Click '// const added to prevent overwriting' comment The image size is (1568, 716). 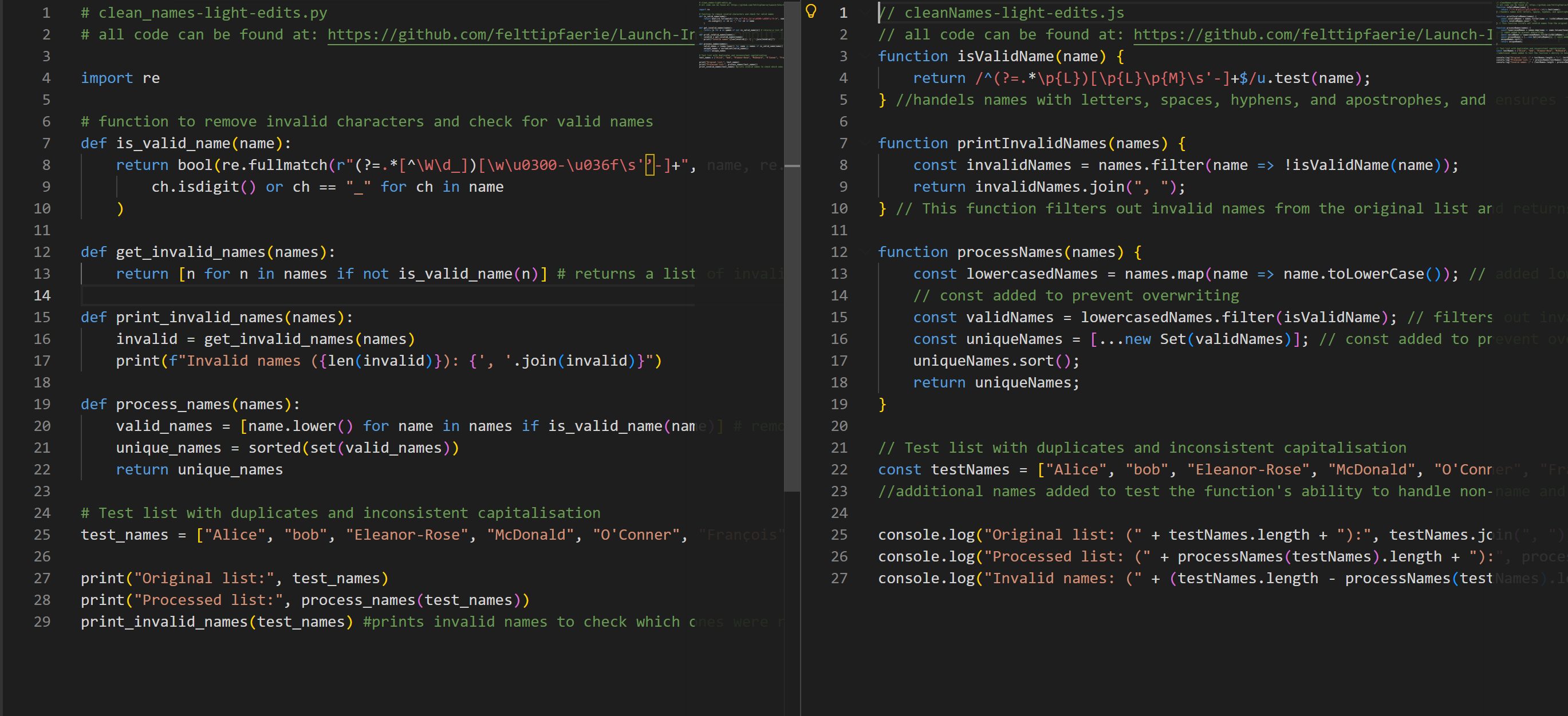(1076, 296)
